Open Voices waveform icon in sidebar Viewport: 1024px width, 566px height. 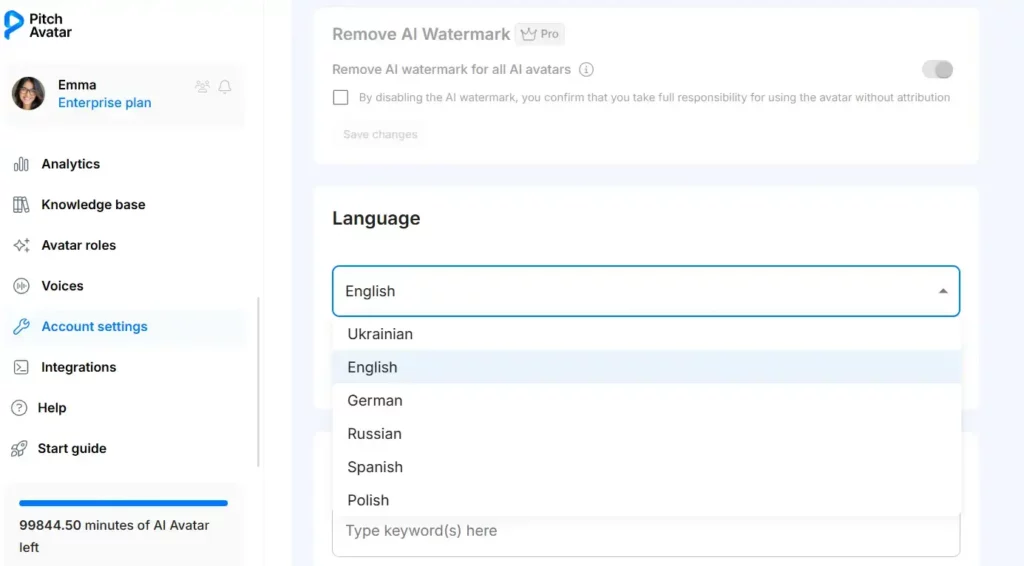pyautogui.click(x=21, y=286)
